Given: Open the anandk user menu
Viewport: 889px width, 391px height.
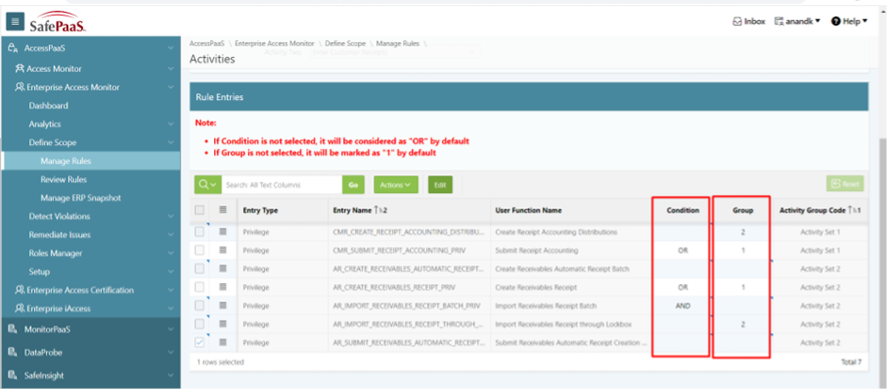Looking at the screenshot, I should coord(798,22).
